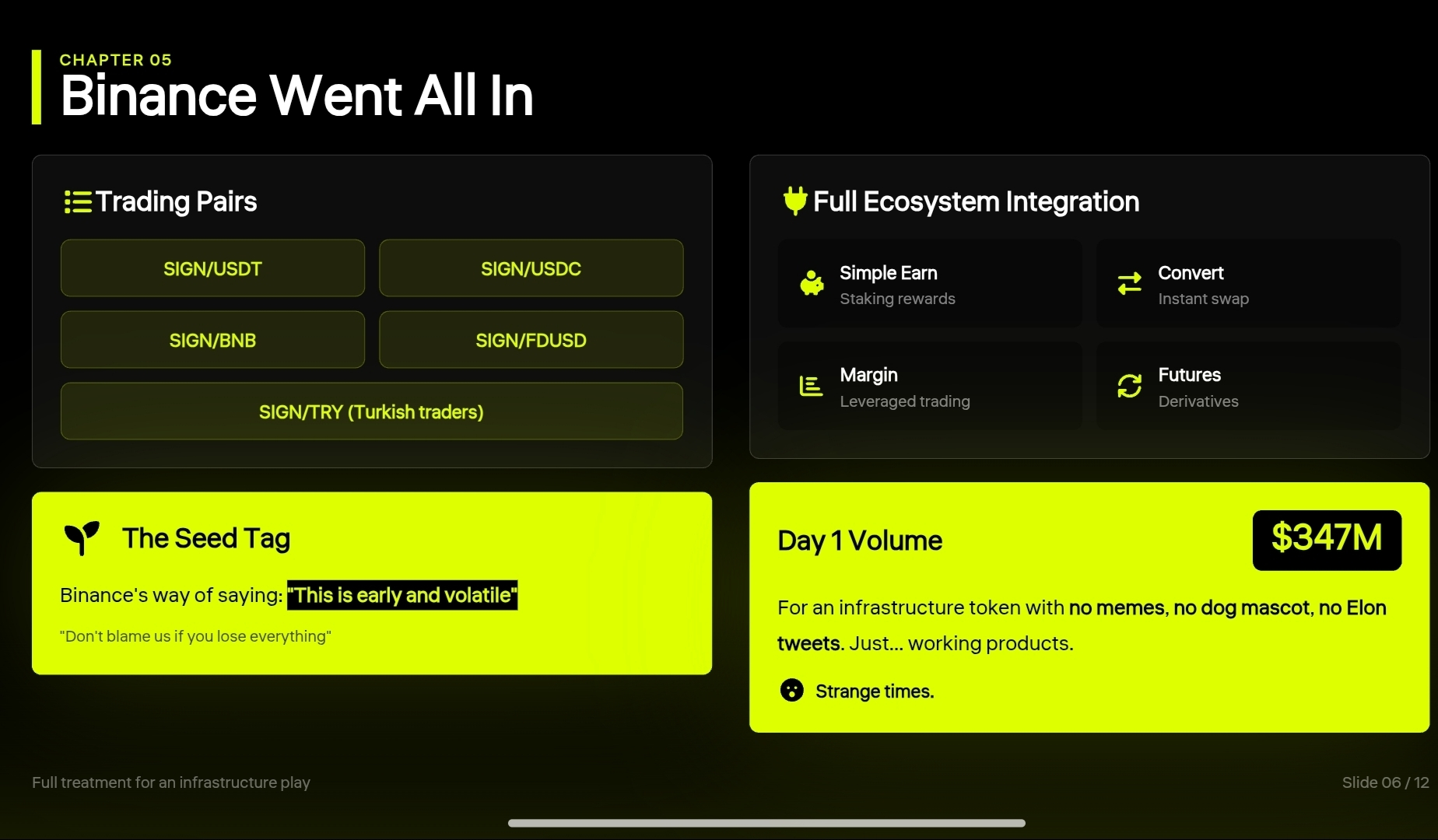
Task: Click the Futures refresh arrows icon
Action: click(1129, 386)
